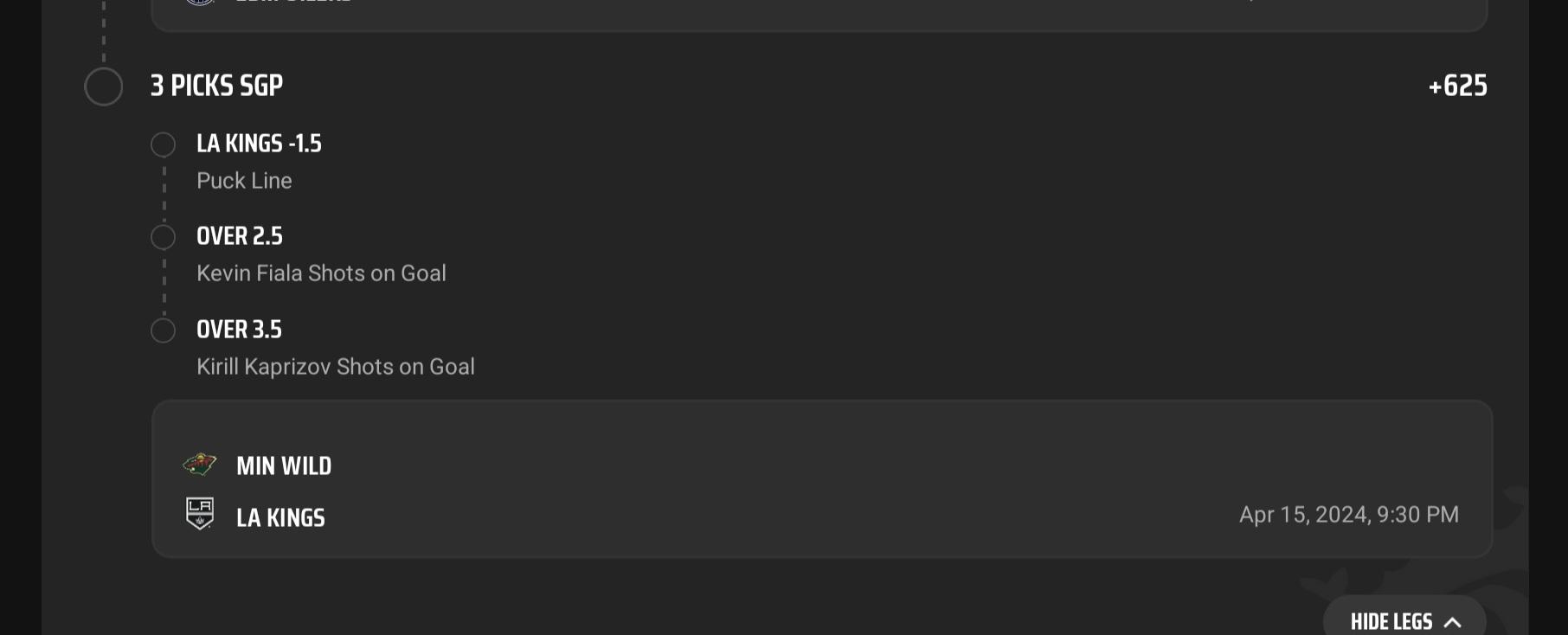
Task: Click the LA Kings shield logo
Action: [x=200, y=514]
